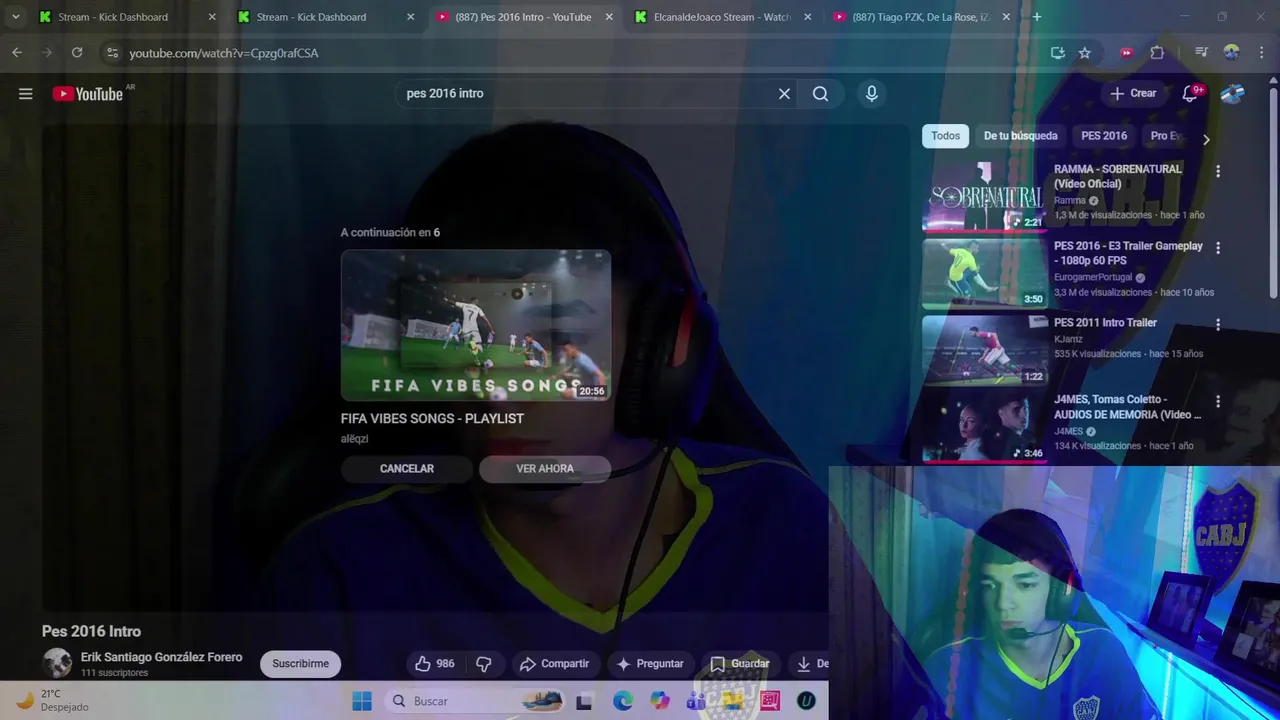Image resolution: width=1280 pixels, height=720 pixels.
Task: Start voice search with the microphone icon
Action: tap(872, 94)
